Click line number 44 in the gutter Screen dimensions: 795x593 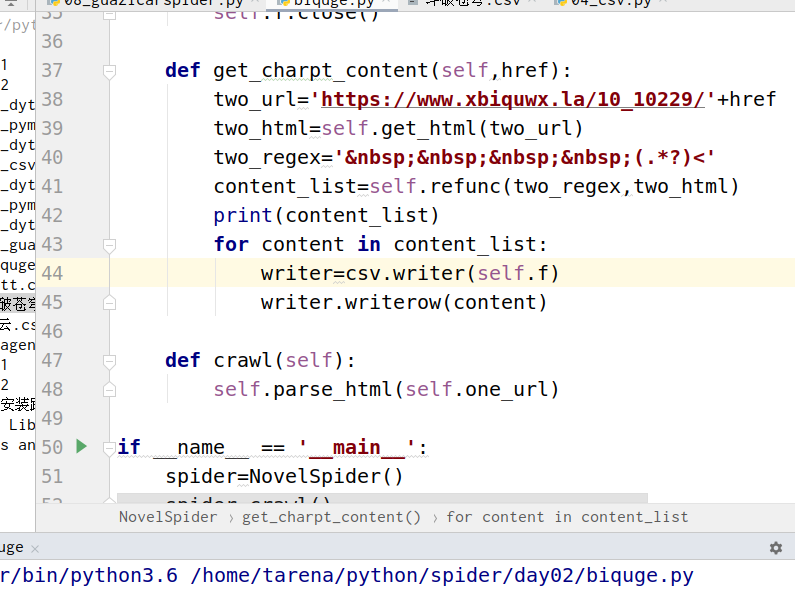tap(51, 274)
